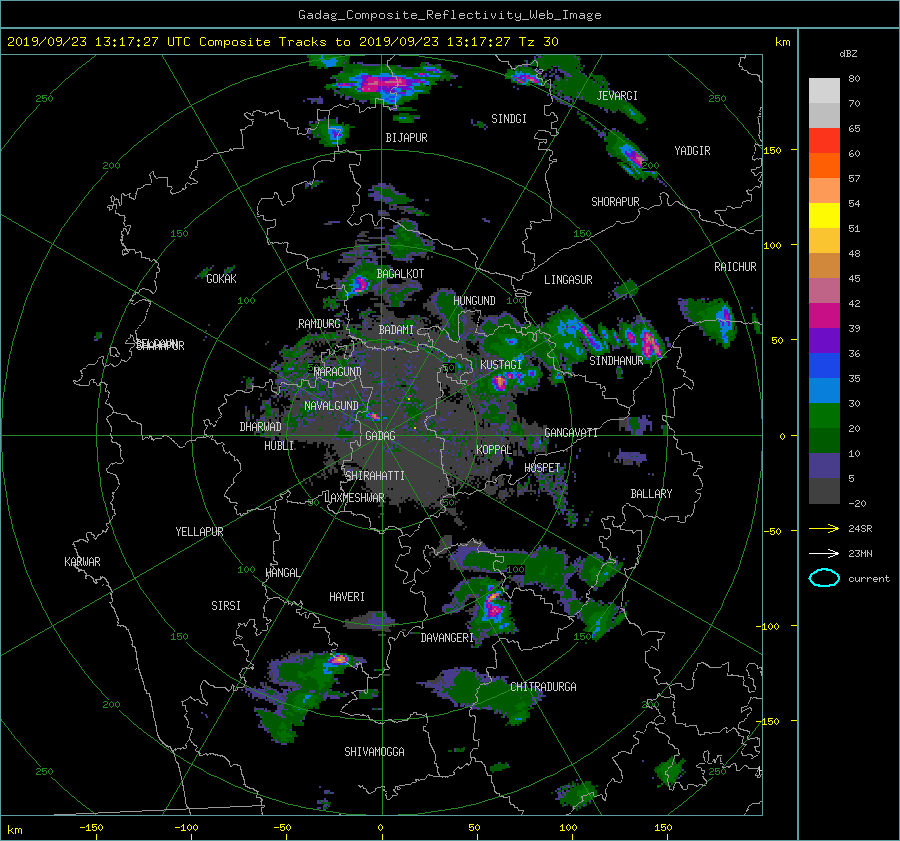The width and height of the screenshot is (900, 841).
Task: Click the BAGALKOT city label
Action: pos(400,274)
